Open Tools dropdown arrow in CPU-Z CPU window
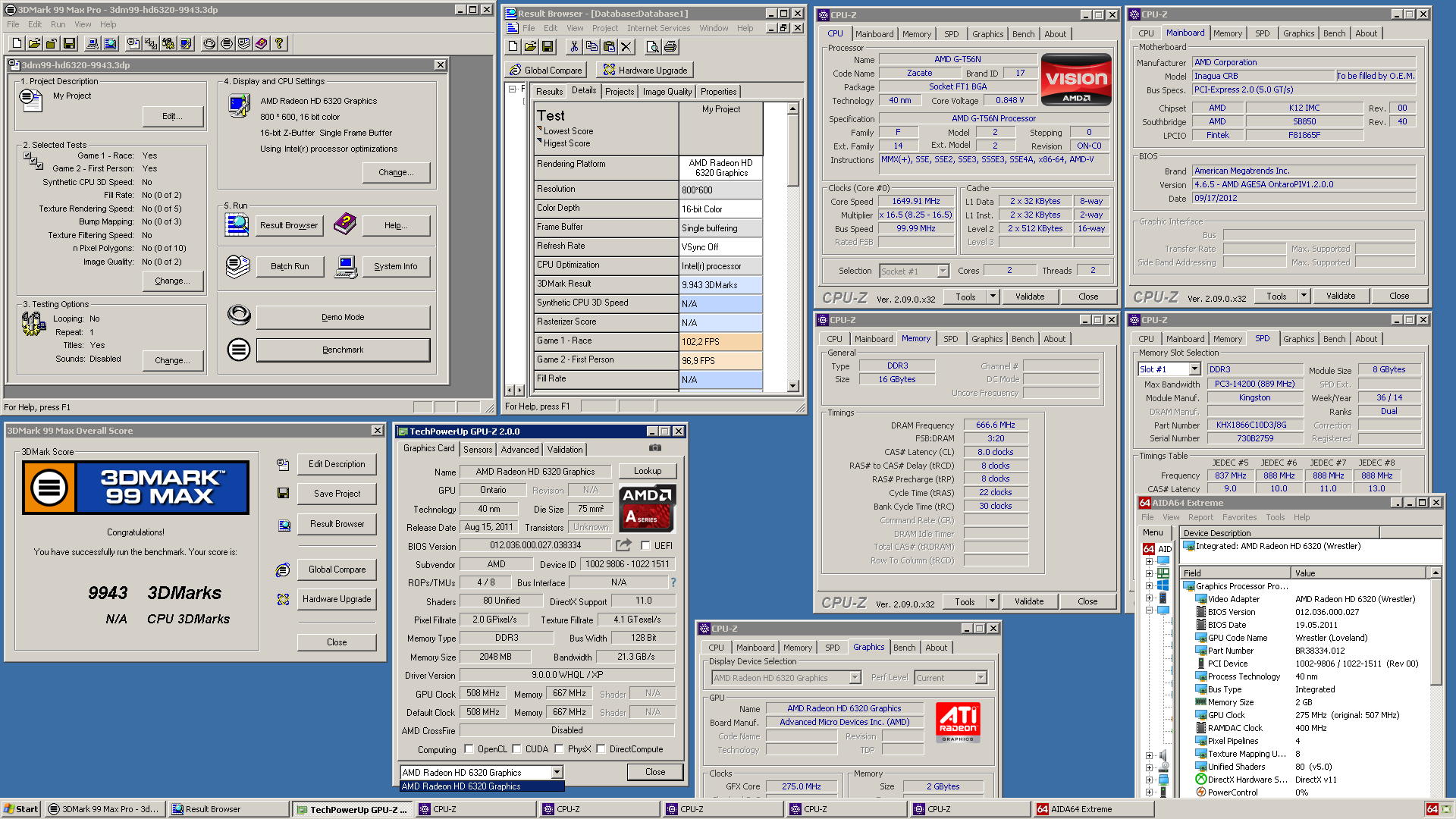1456x819 pixels. 993,297
